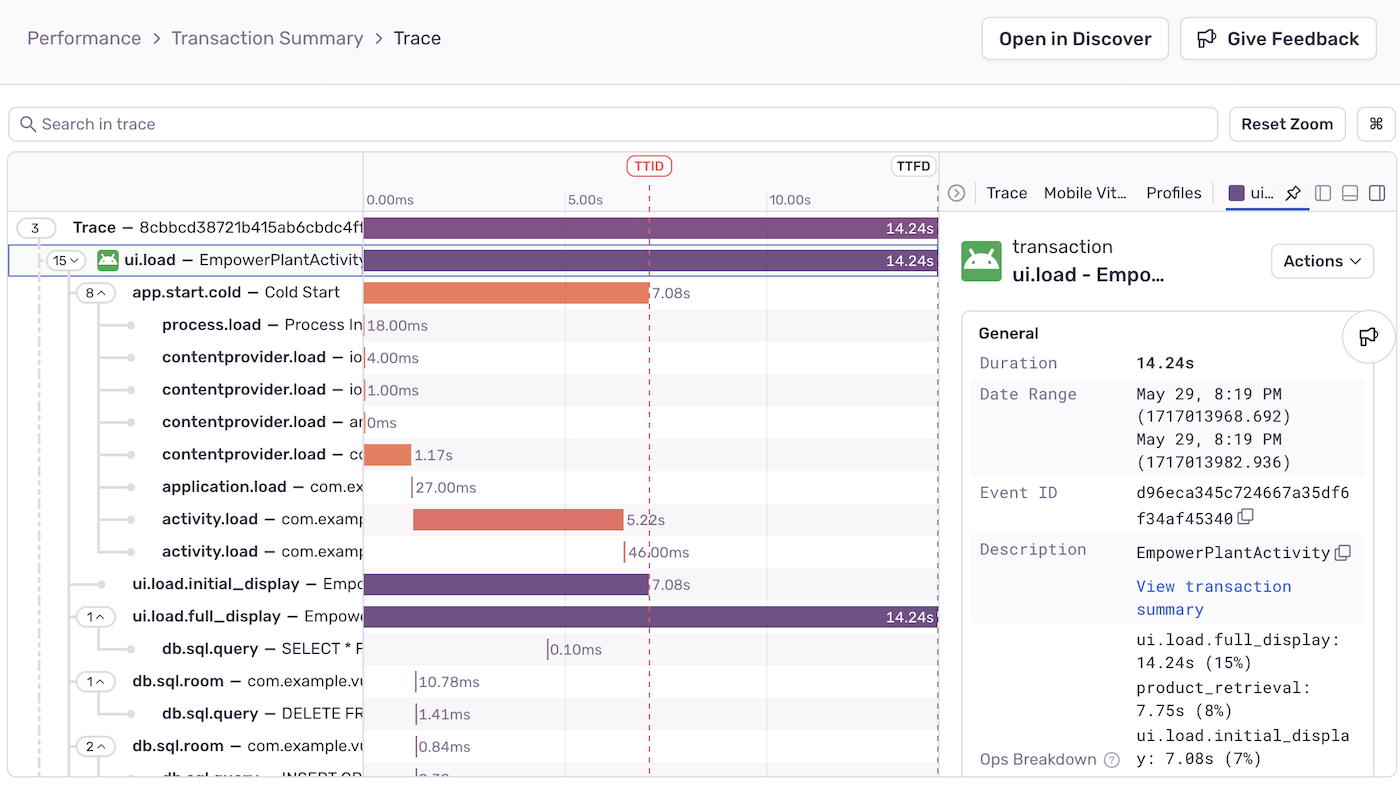Open keyboard shortcuts via the command icon
This screenshot has width=1400, height=787.
(x=1375, y=124)
